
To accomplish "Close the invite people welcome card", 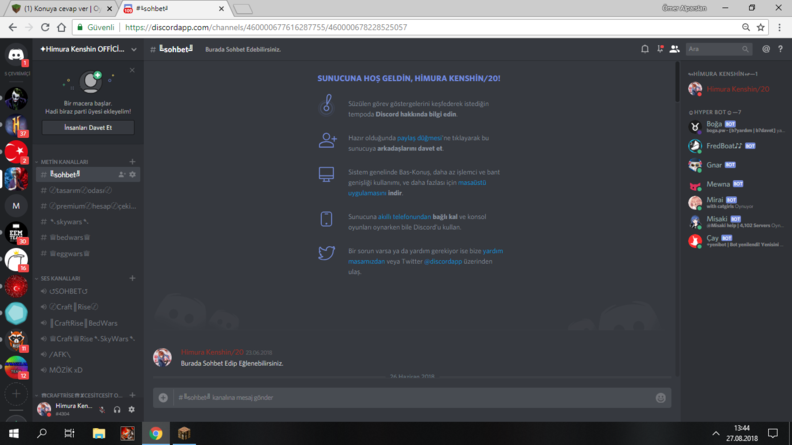I will (132, 70).
